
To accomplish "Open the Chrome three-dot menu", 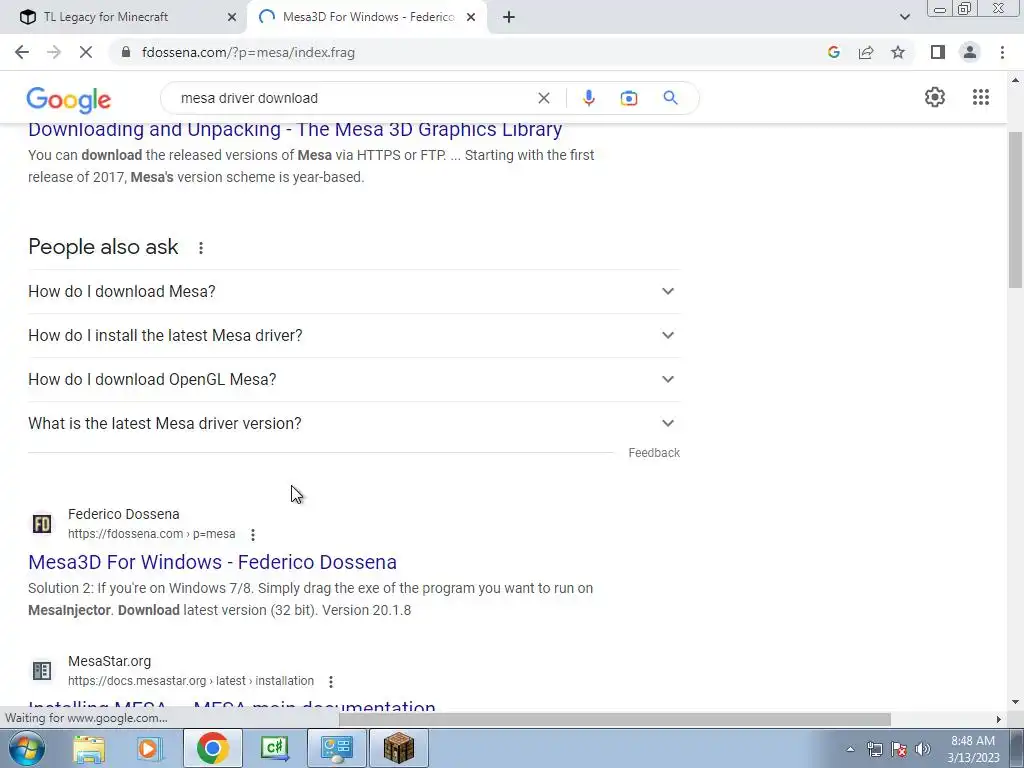I will click(1002, 52).
